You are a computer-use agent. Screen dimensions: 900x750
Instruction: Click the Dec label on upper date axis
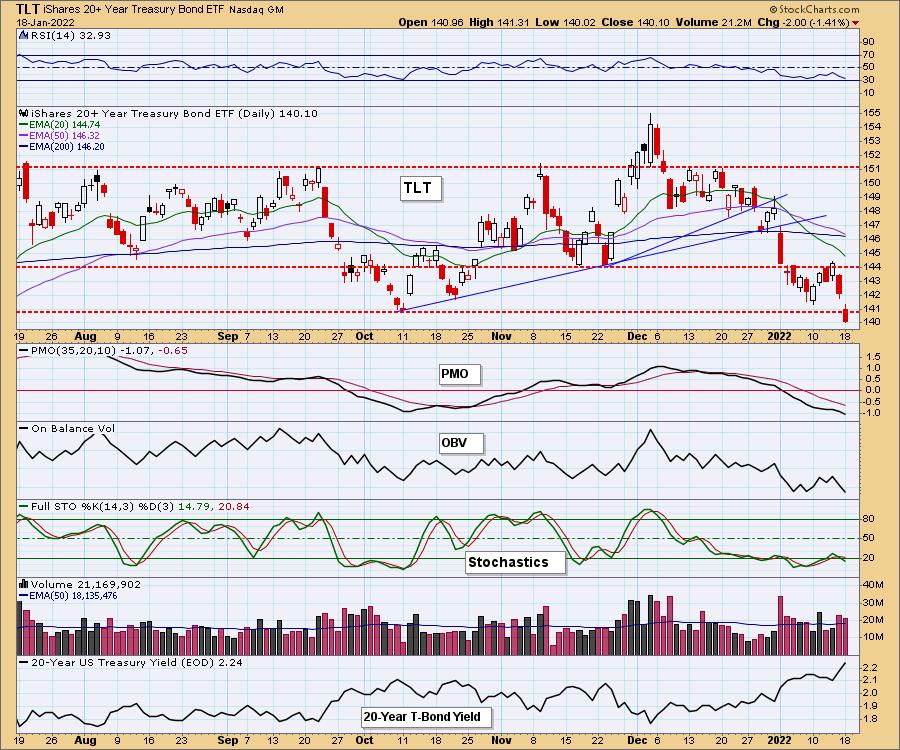637,337
